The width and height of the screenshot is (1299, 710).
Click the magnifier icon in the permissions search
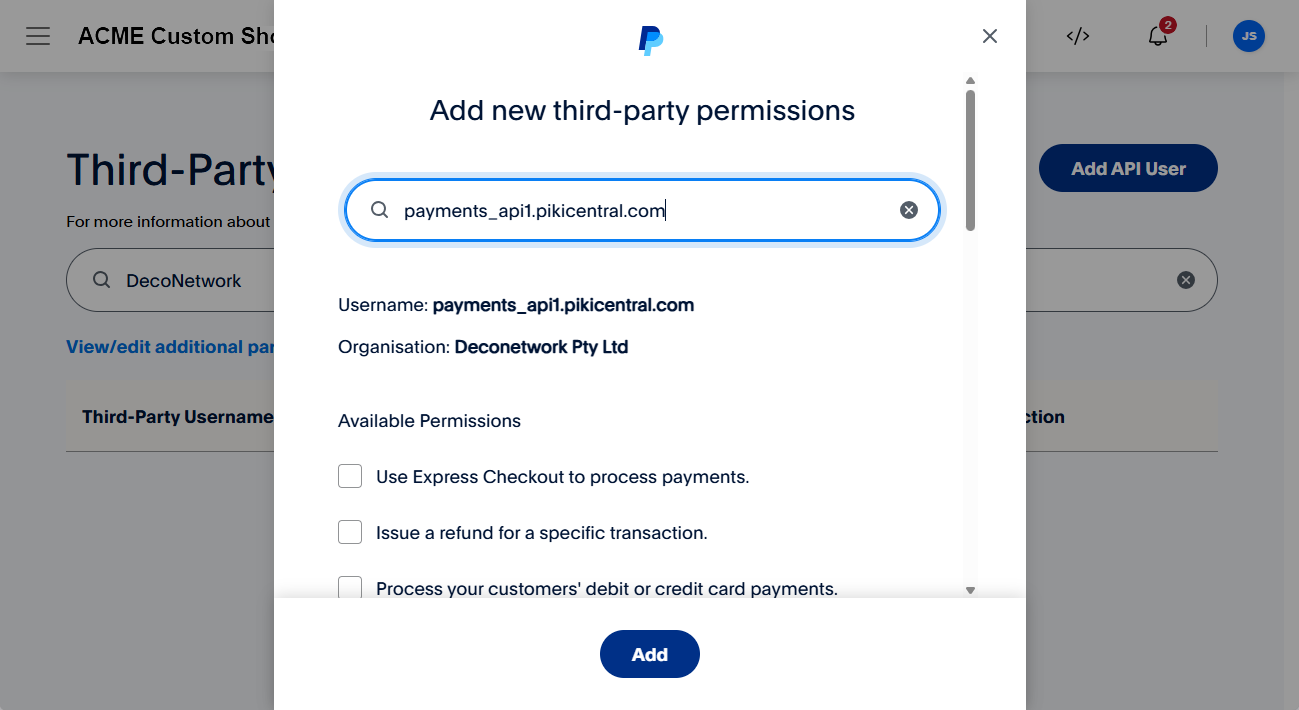pyautogui.click(x=379, y=210)
